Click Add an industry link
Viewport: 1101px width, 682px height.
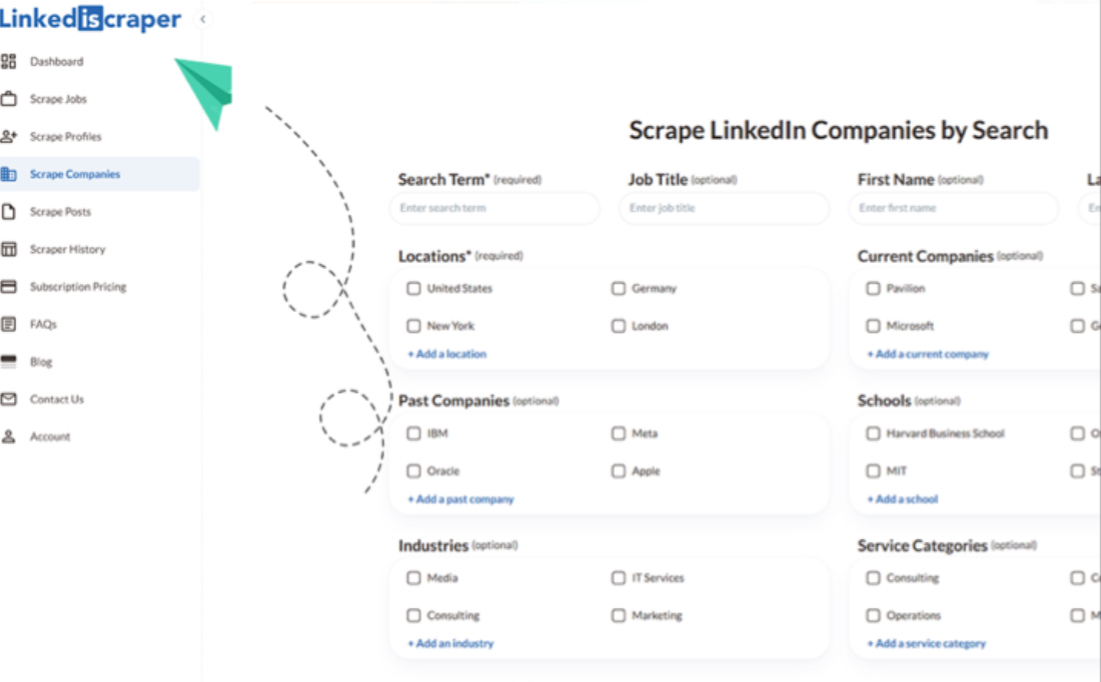[451, 644]
